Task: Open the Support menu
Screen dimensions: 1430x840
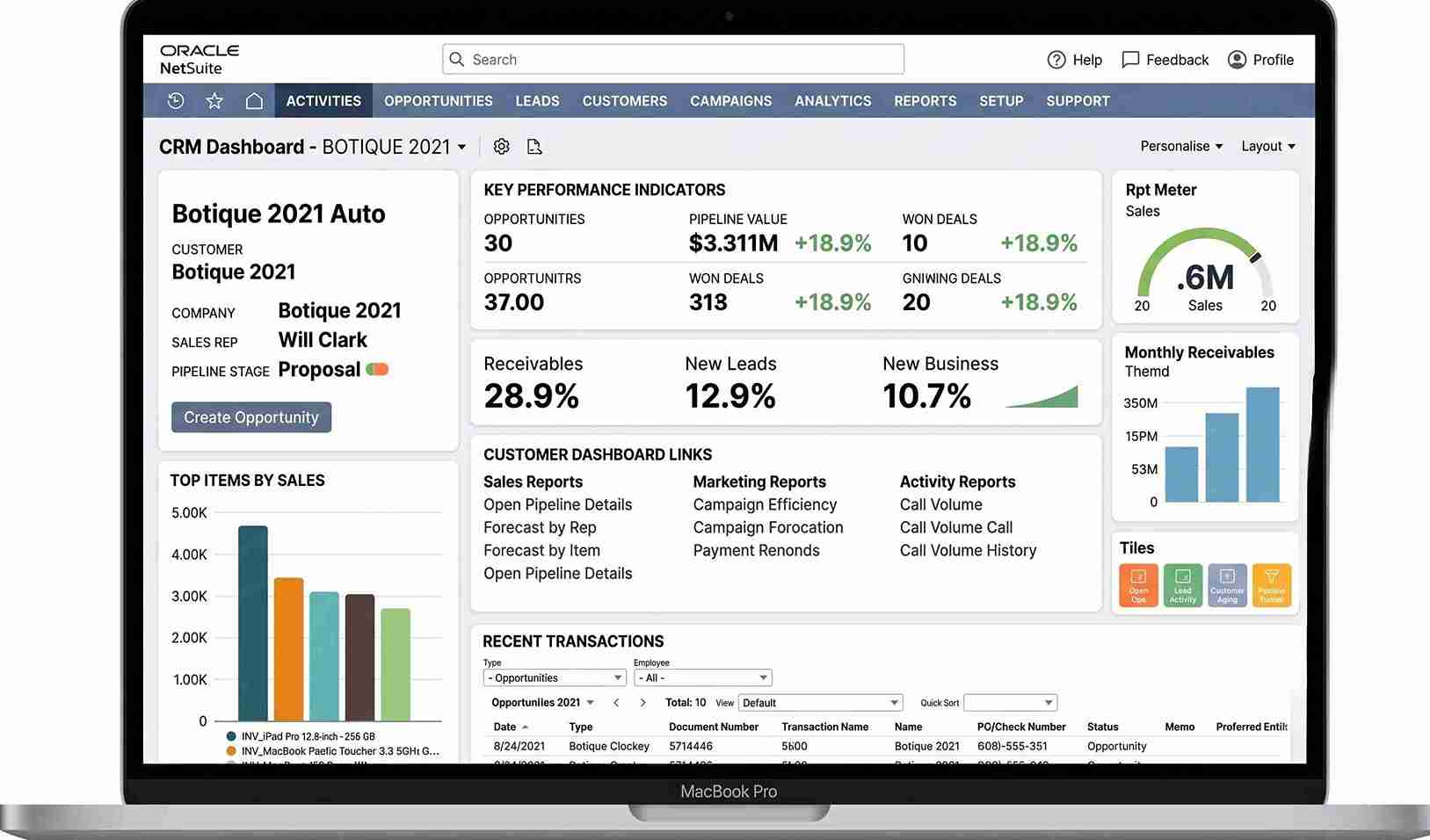Action: point(1078,101)
